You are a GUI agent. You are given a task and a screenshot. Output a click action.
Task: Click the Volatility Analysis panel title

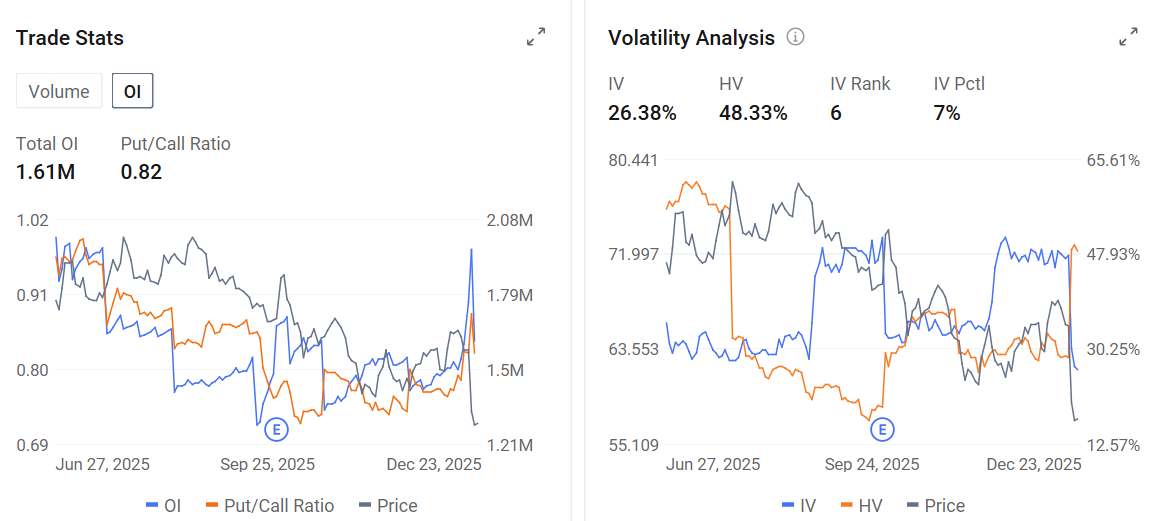click(x=691, y=38)
